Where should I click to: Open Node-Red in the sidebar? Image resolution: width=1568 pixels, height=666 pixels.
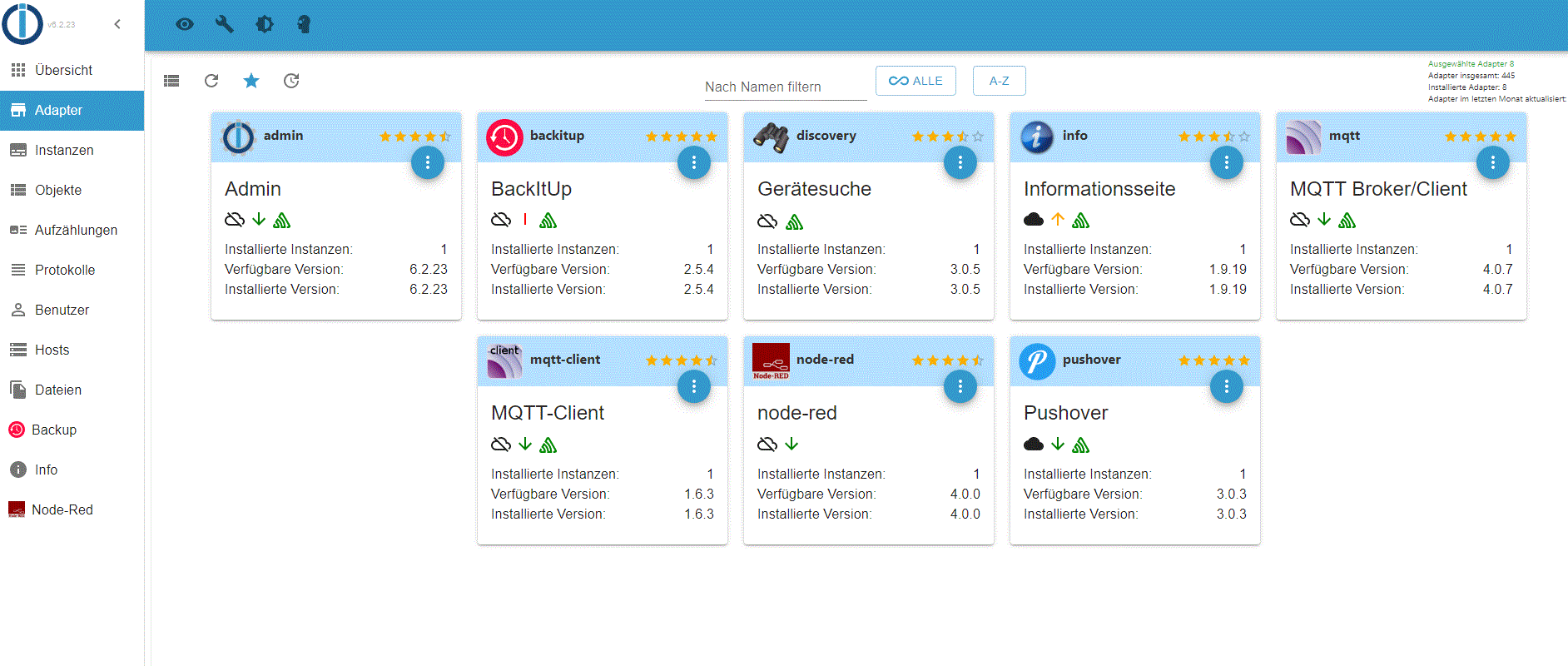pos(72,509)
